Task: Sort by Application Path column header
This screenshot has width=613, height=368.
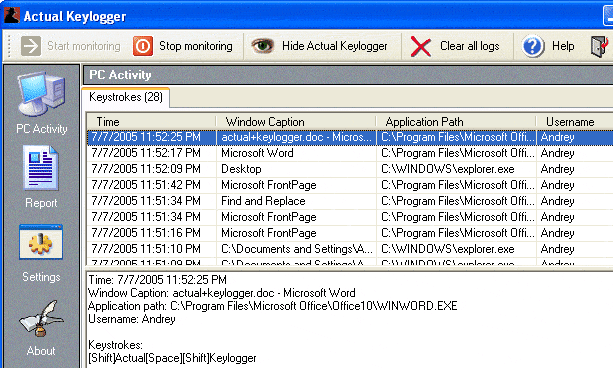Action: [456, 122]
